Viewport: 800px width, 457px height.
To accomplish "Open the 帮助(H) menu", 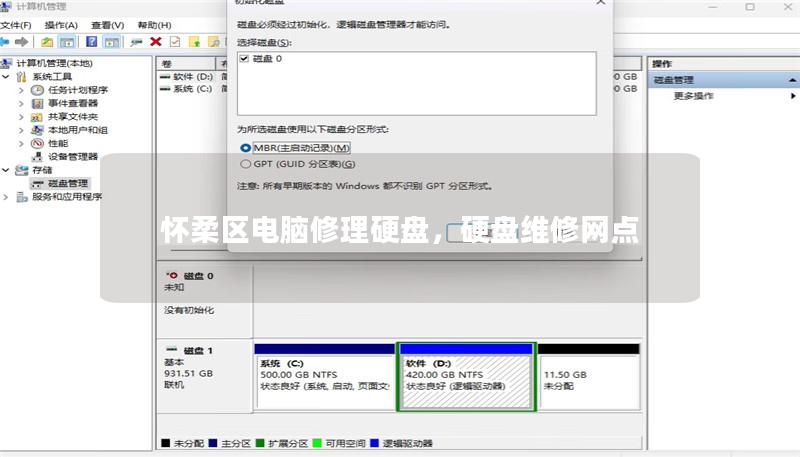I will point(155,25).
